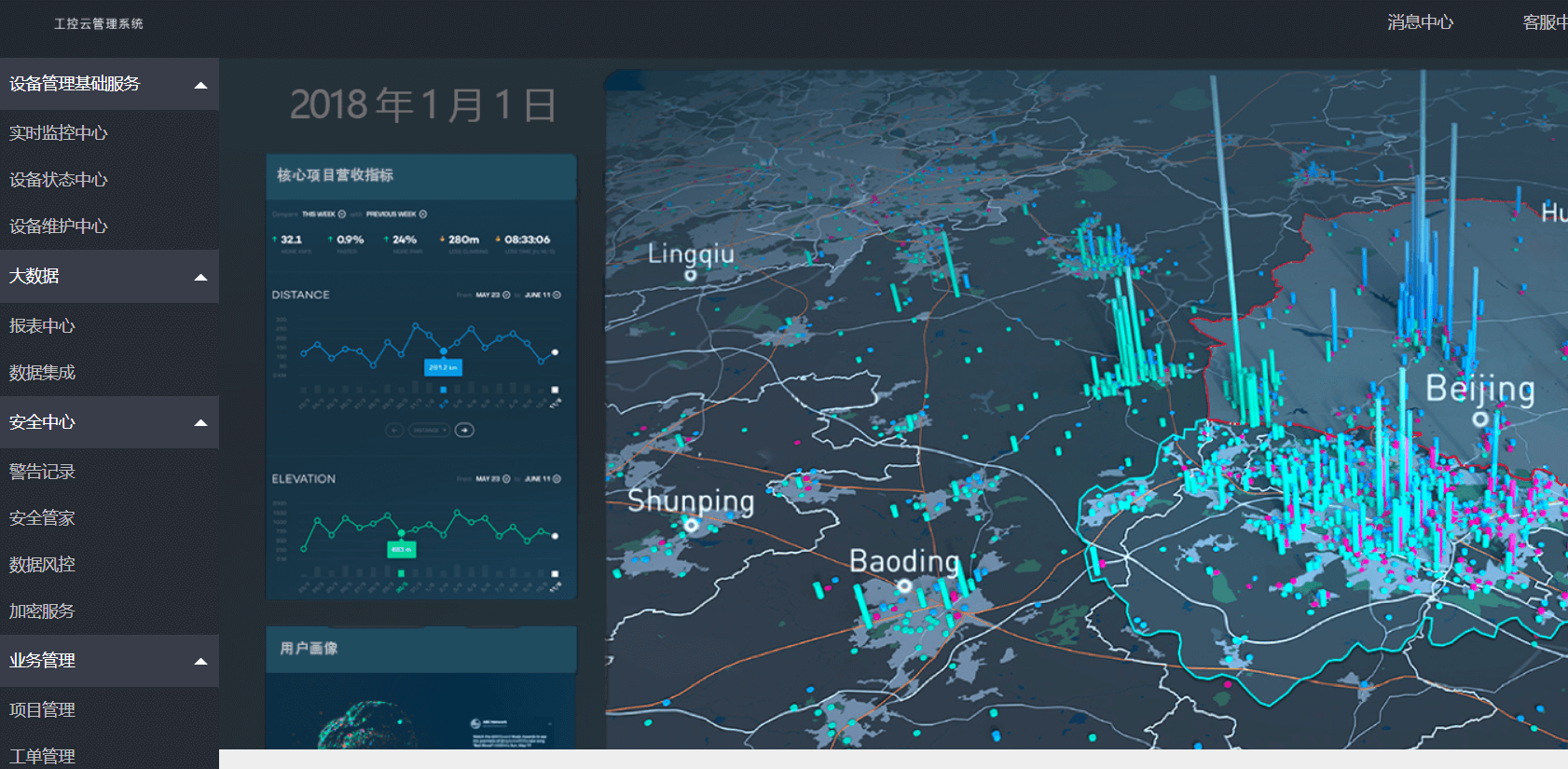Collapse the 大数据 section arrow
The height and width of the screenshot is (769, 1568).
coord(200,277)
